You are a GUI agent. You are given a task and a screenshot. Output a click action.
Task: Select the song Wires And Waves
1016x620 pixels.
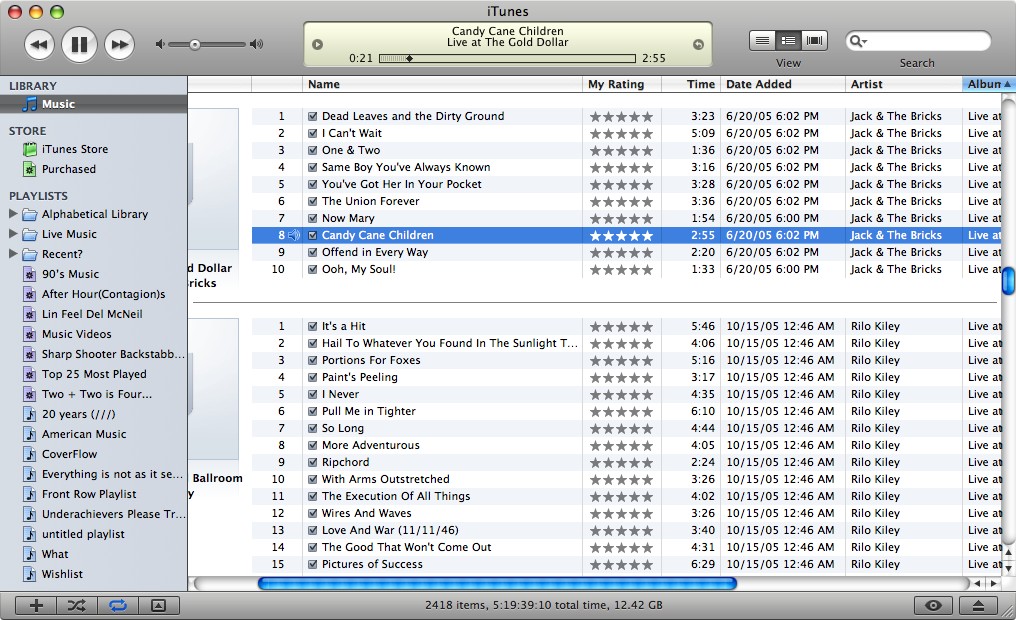[x=366, y=513]
